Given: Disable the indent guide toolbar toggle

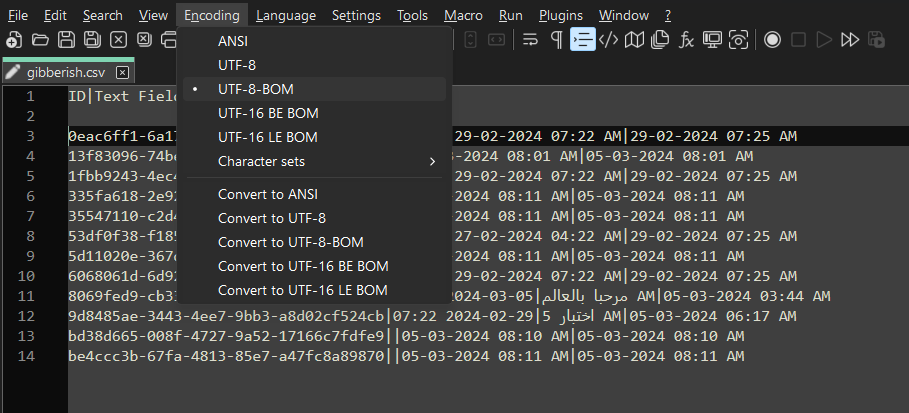Looking at the screenshot, I should pos(582,40).
